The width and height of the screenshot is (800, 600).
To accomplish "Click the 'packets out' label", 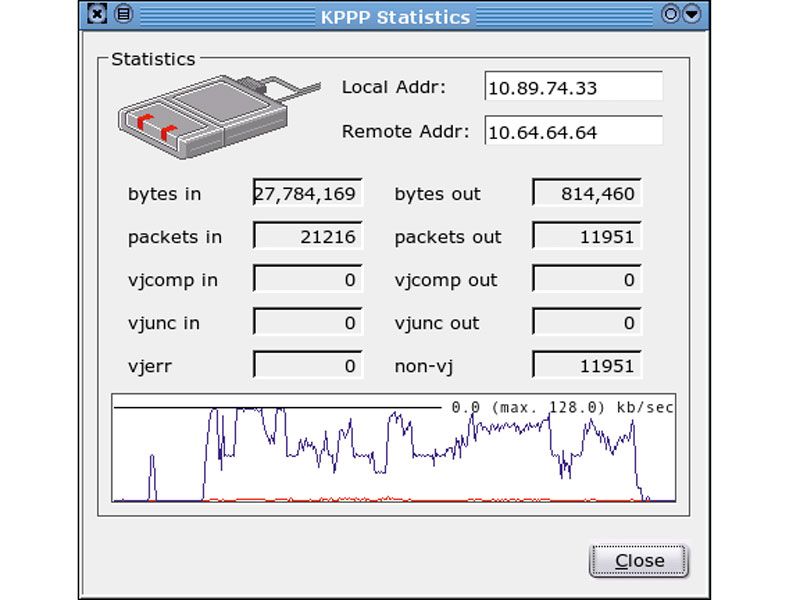I will point(448,238).
